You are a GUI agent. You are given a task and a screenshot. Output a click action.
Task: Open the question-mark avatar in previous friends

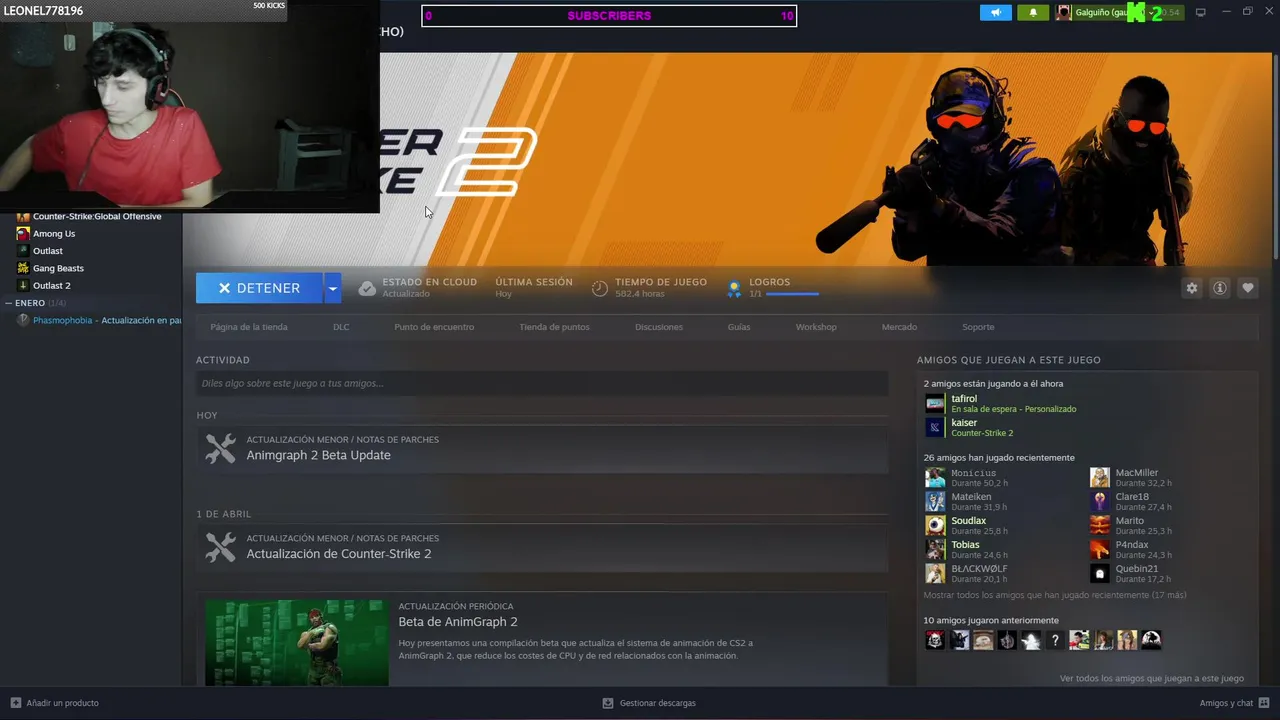click(1055, 640)
